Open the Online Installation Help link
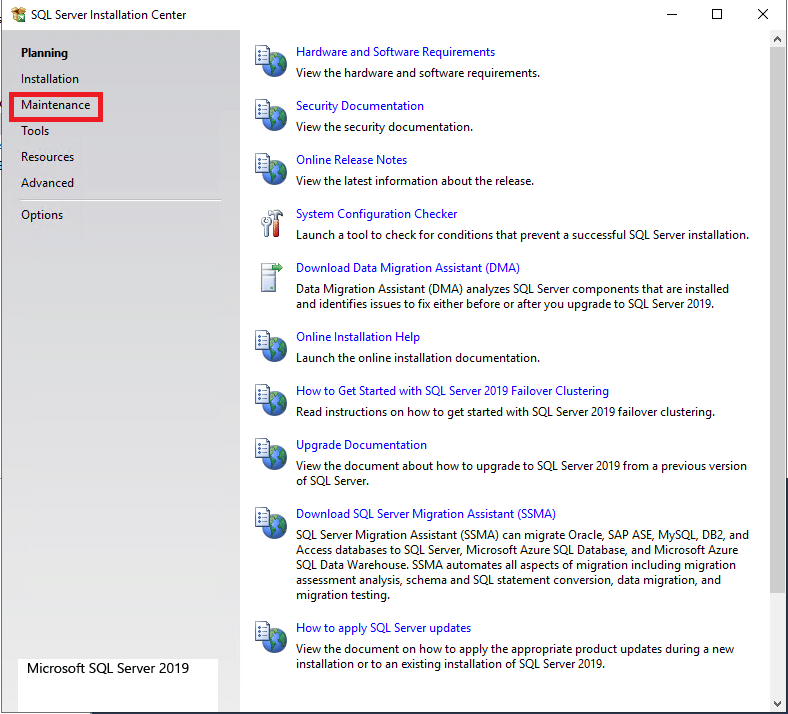The height and width of the screenshot is (714, 788). [x=358, y=337]
